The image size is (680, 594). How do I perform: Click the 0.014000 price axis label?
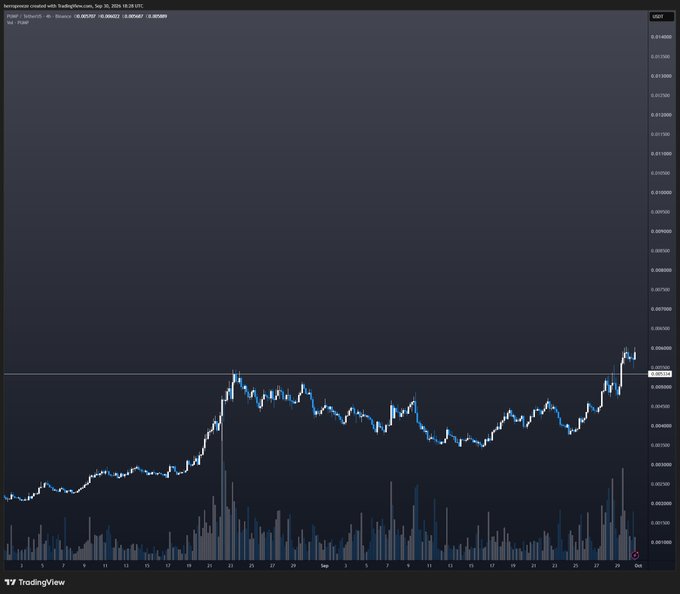(x=661, y=37)
